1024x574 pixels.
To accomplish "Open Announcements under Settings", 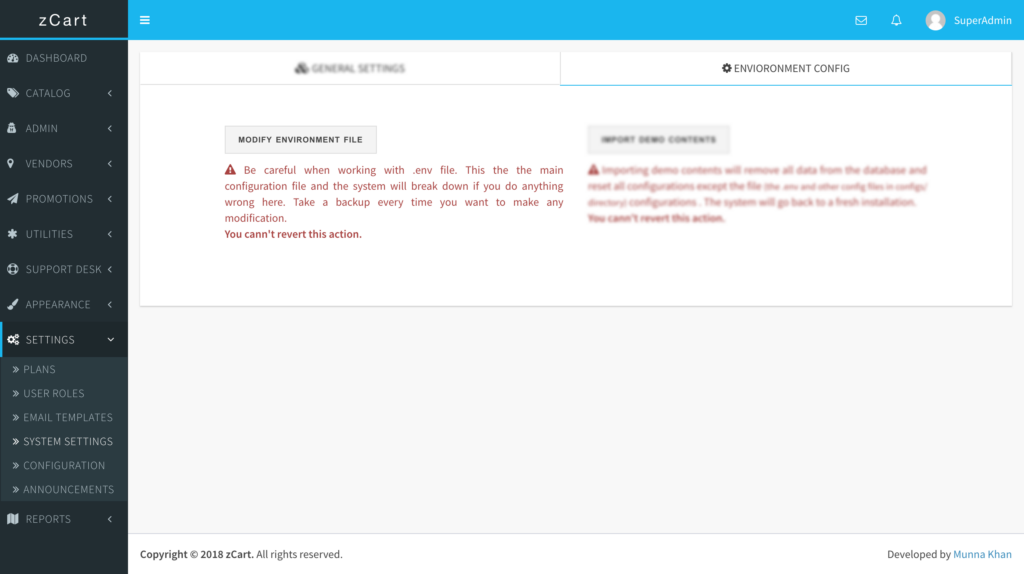I will coord(64,490).
